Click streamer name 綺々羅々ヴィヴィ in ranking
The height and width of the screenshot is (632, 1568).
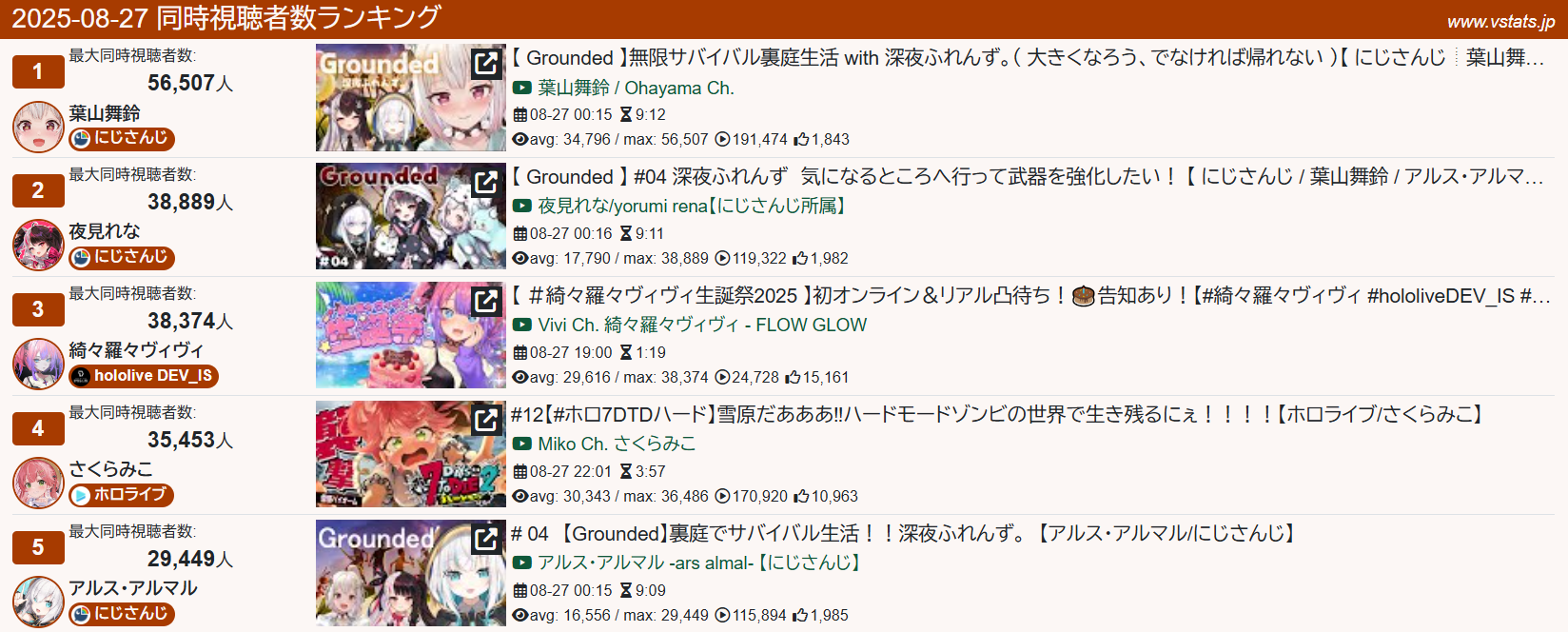pyautogui.click(x=136, y=350)
